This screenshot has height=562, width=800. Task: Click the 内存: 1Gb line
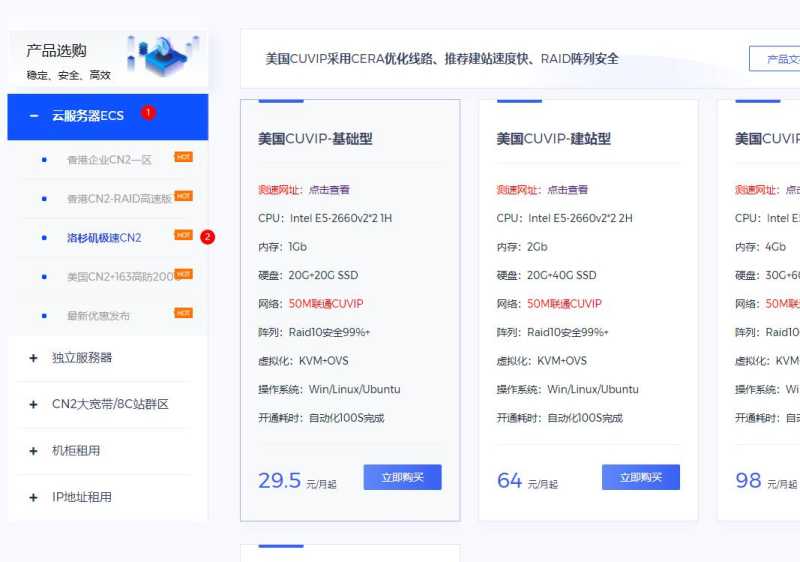(283, 247)
